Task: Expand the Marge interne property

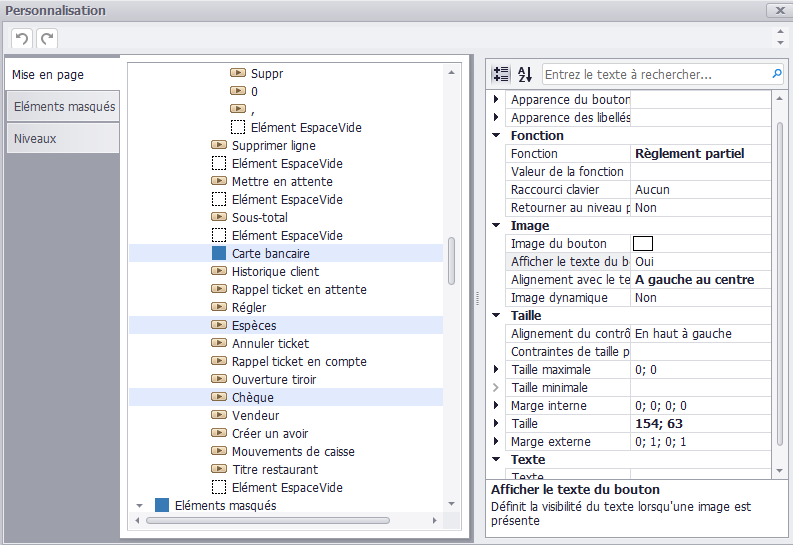Action: pos(496,405)
